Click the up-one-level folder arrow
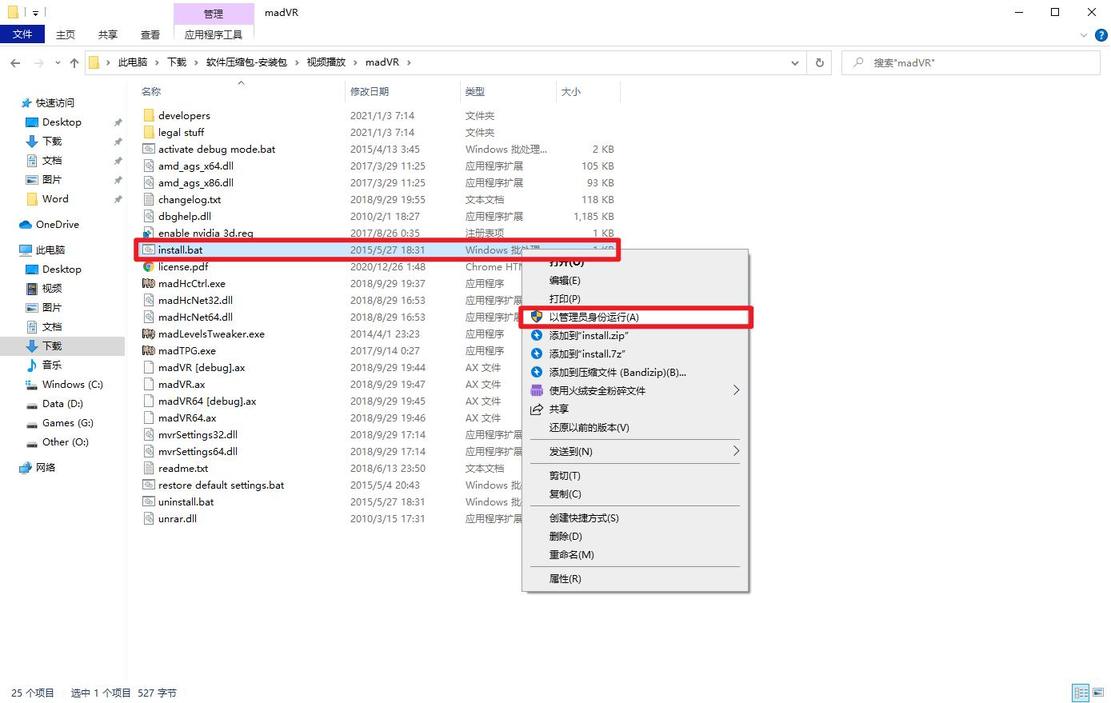This screenshot has width=1111, height=703. tap(75, 62)
